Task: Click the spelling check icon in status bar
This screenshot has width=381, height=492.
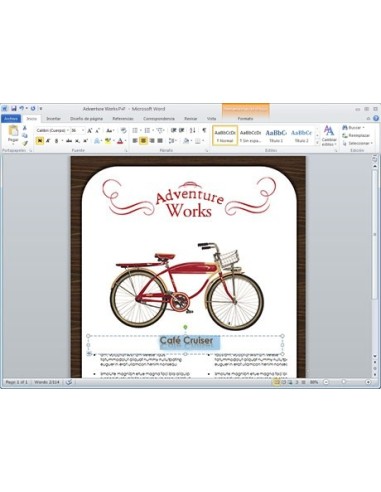Action: [69, 382]
